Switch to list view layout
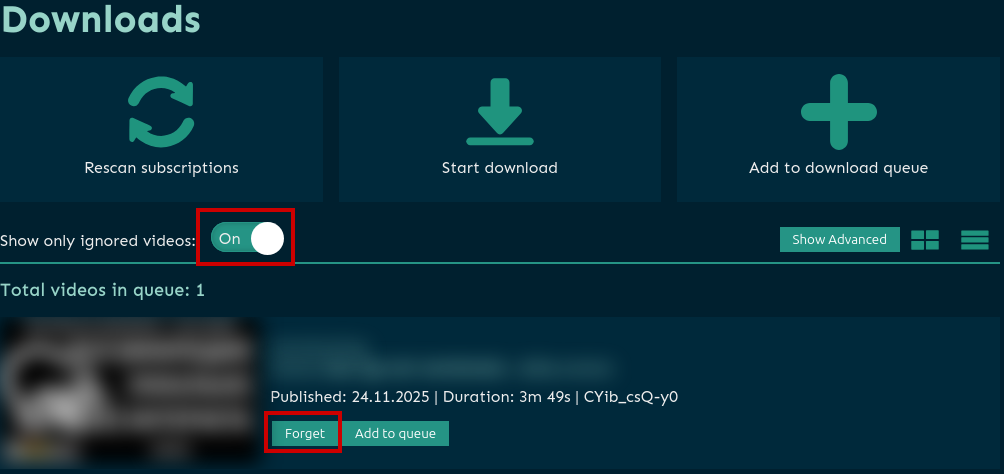This screenshot has width=1004, height=474. (974, 240)
